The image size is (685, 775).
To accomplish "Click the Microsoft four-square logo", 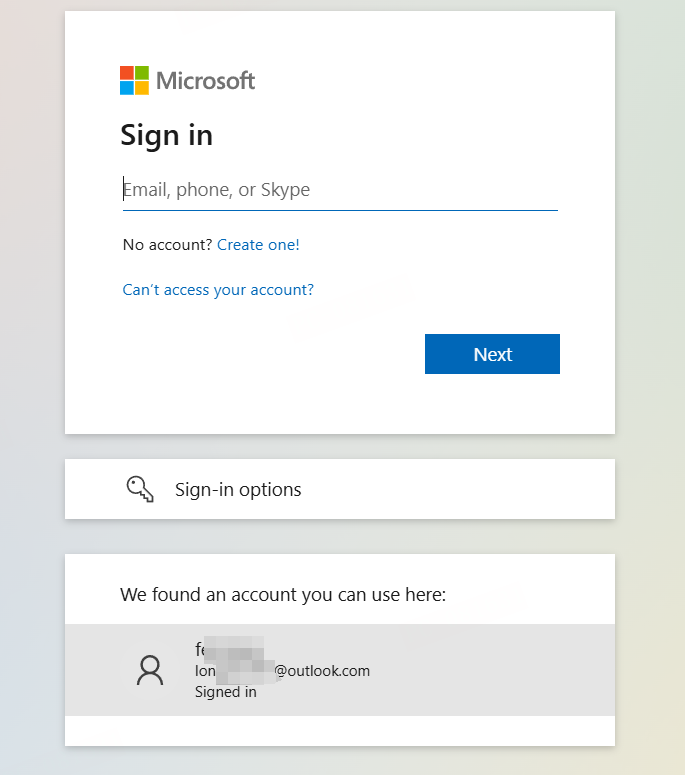I will tap(134, 81).
